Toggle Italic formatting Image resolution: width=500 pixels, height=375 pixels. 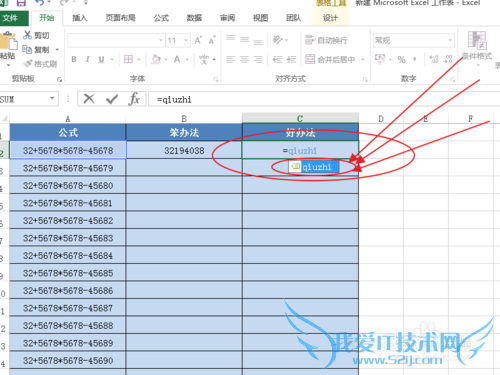point(88,59)
